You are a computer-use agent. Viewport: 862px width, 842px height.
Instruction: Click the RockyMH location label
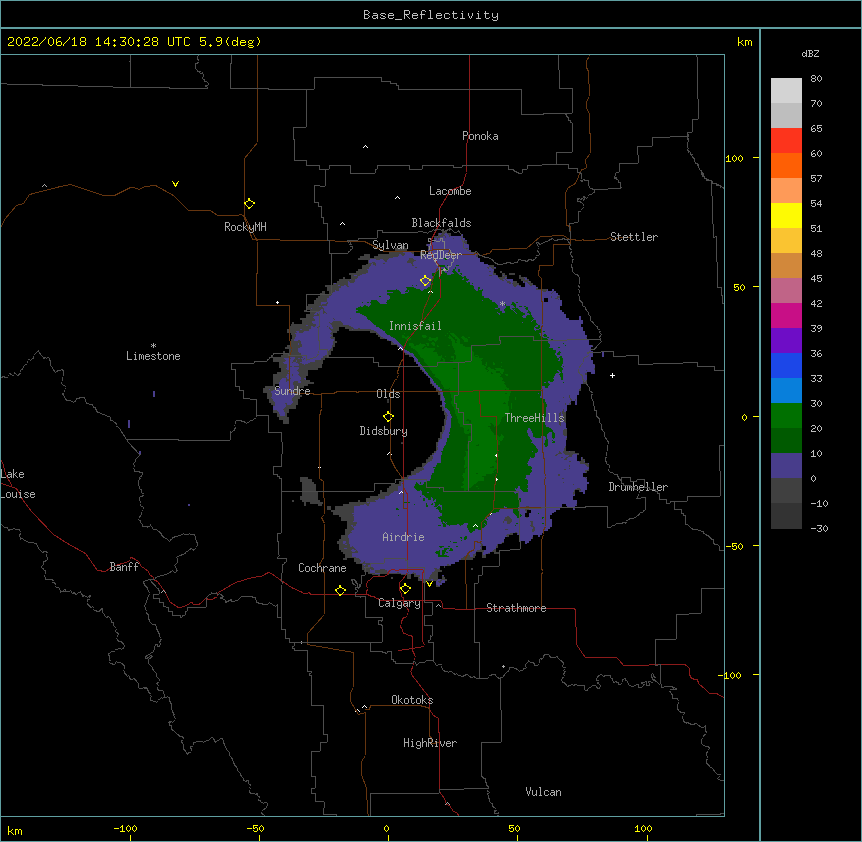point(245,227)
